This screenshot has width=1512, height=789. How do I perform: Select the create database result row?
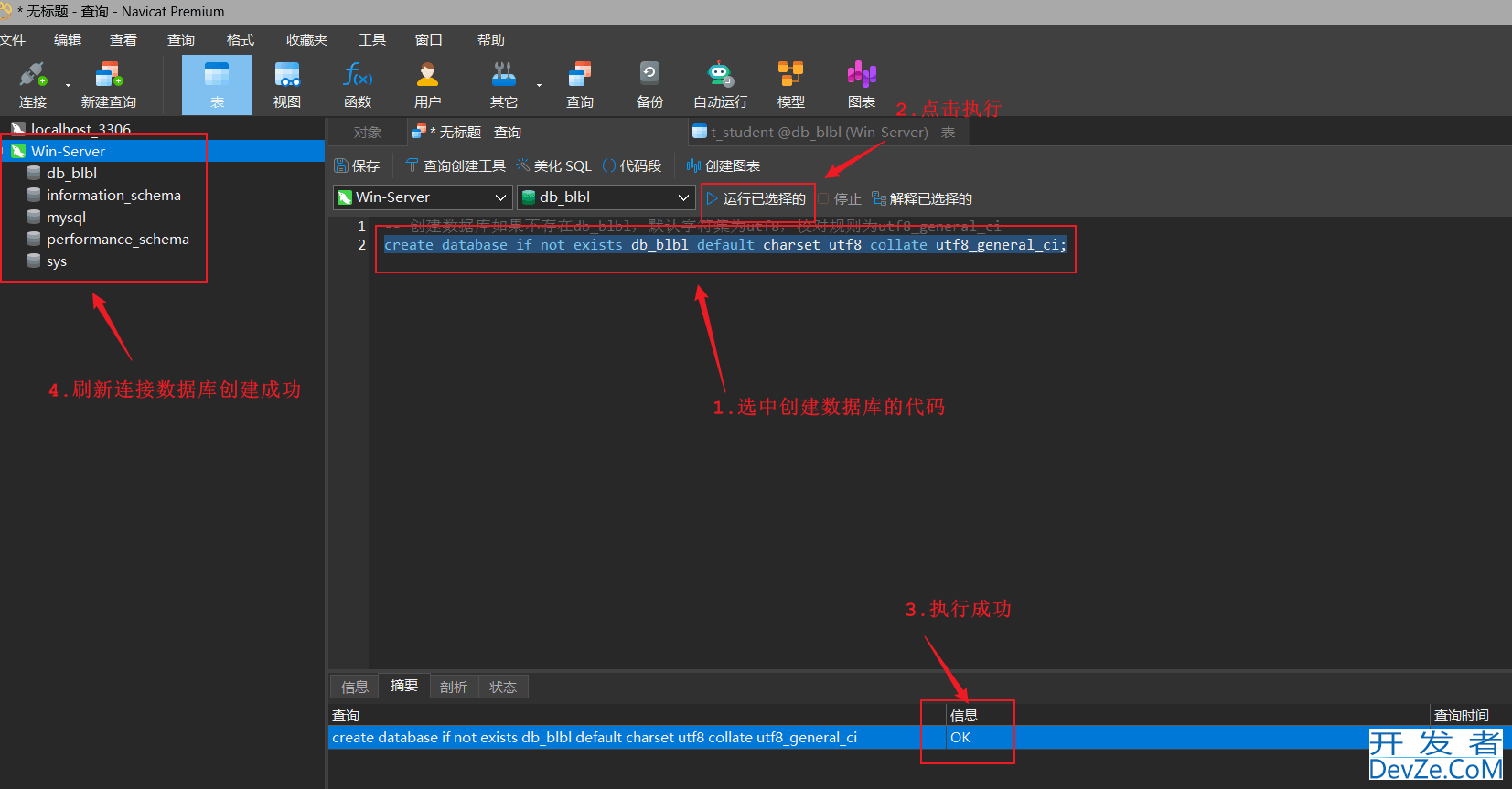(x=920, y=737)
